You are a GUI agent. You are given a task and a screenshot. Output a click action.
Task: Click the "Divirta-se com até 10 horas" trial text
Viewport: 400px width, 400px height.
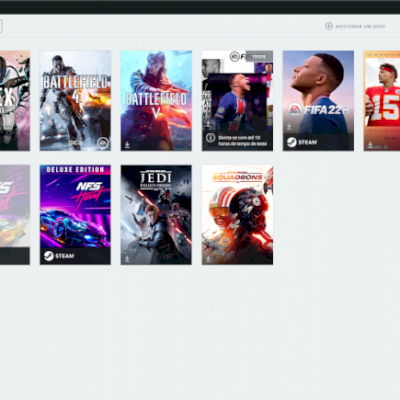[242, 140]
